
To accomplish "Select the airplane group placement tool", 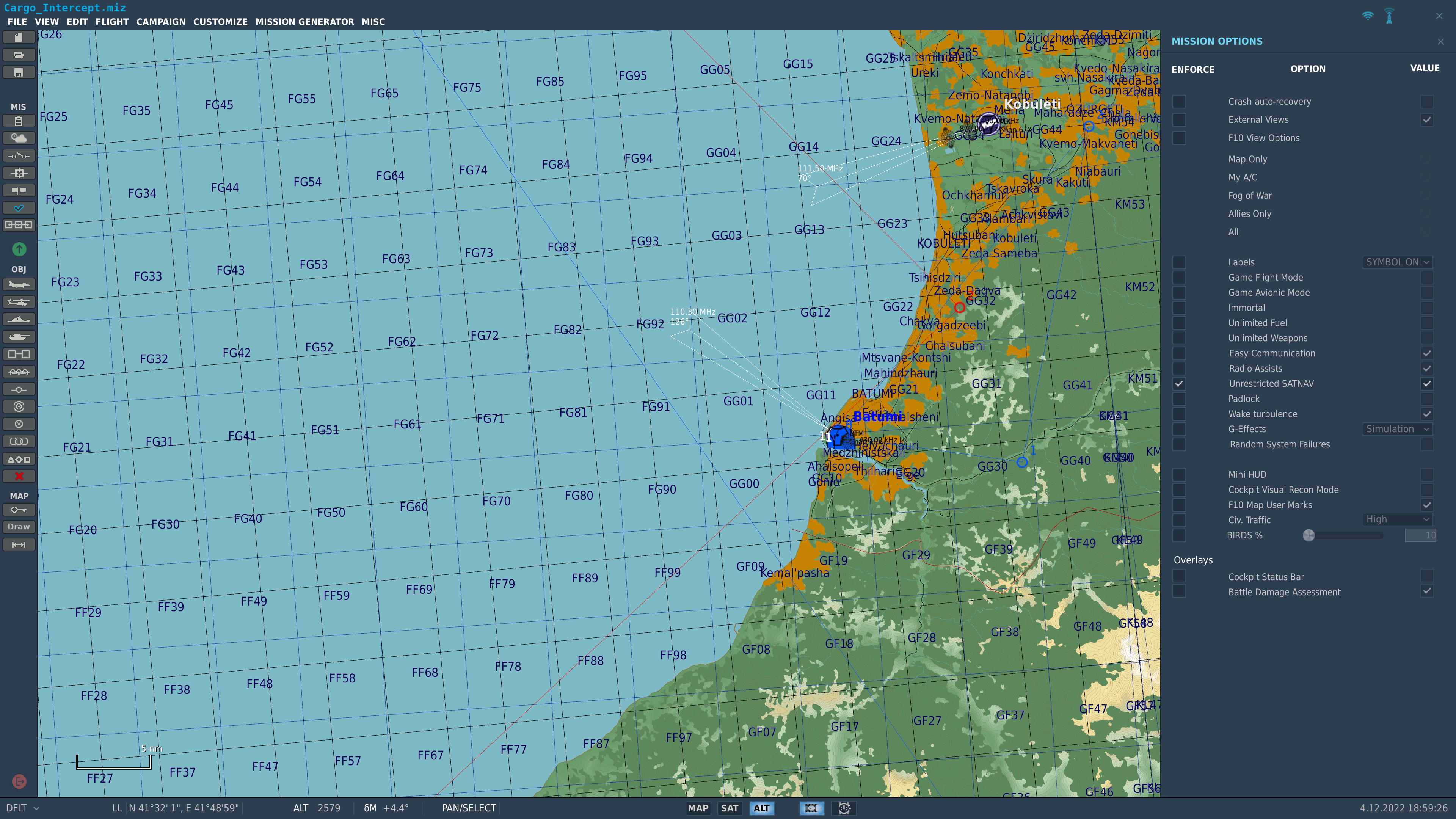I will [x=19, y=284].
